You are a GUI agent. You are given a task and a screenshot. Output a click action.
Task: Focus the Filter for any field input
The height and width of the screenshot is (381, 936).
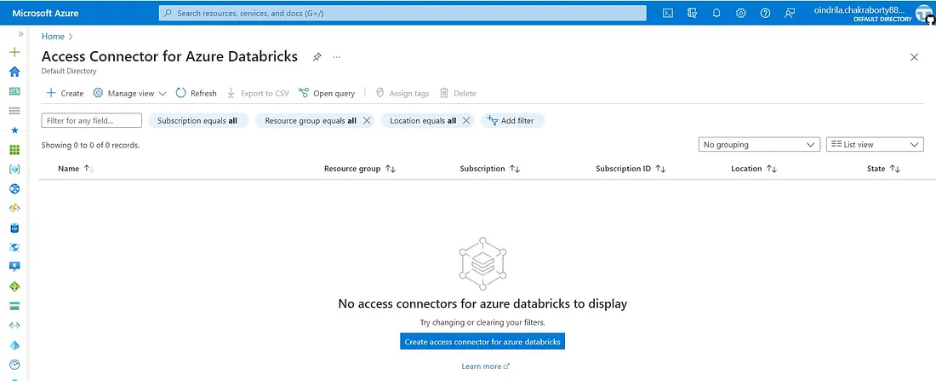point(91,121)
